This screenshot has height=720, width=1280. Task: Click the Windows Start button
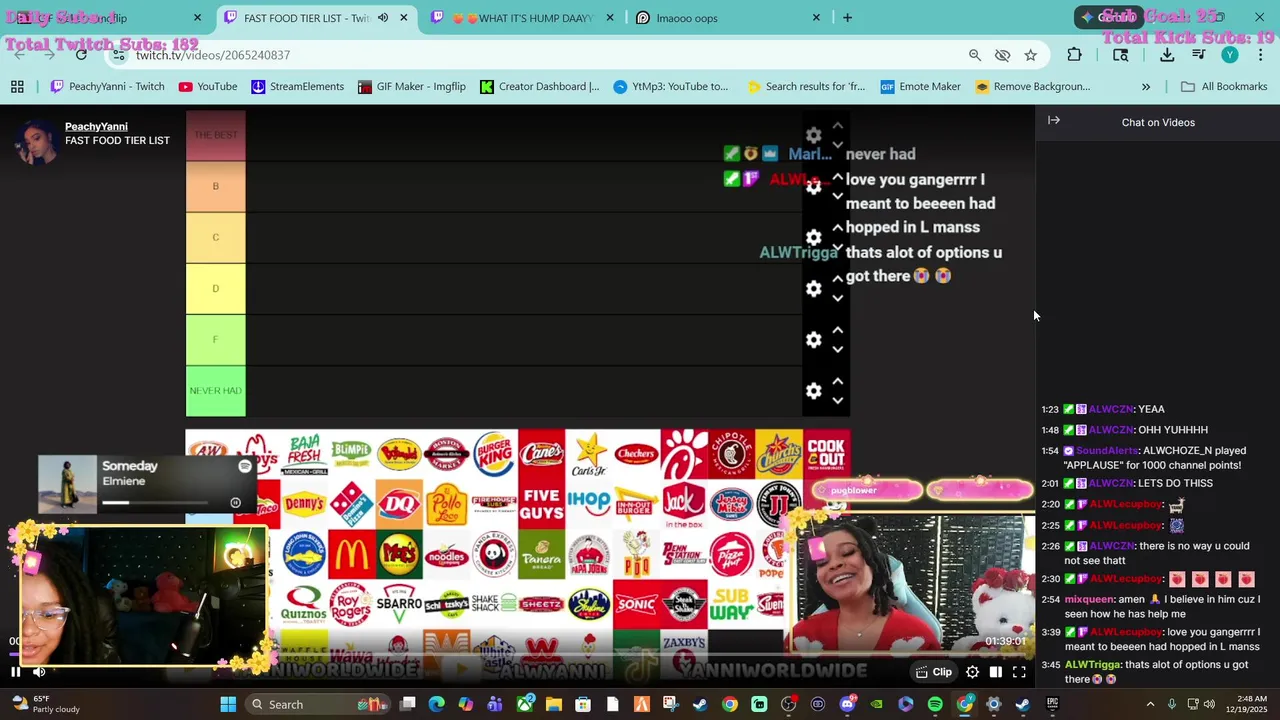point(228,704)
